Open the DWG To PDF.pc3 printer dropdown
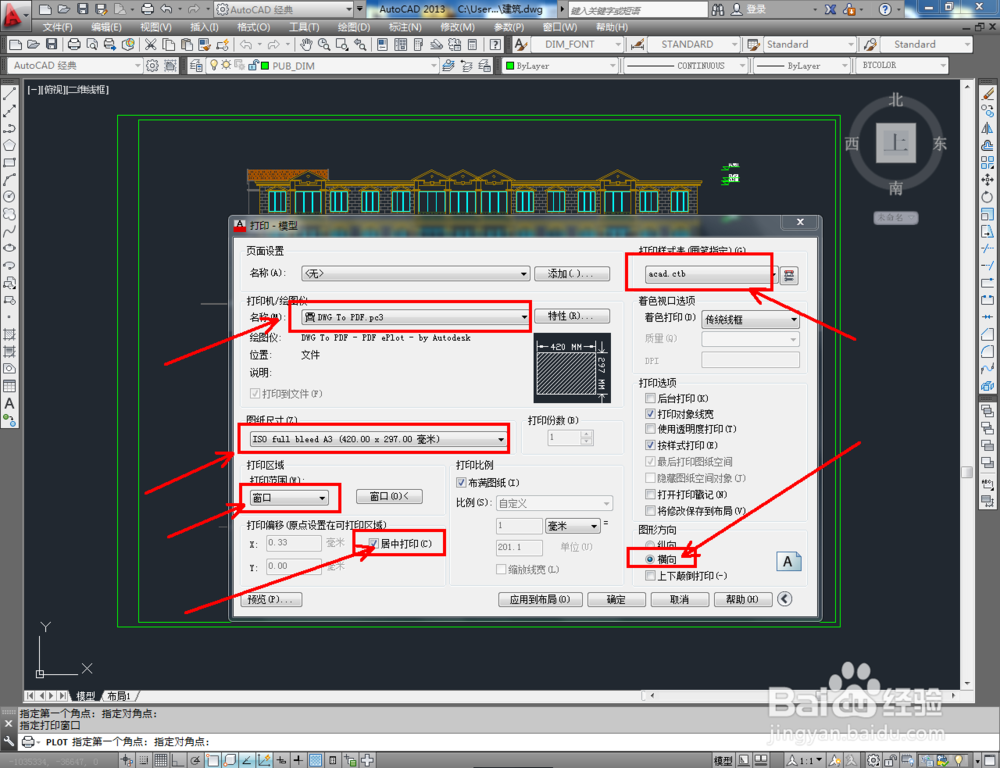The image size is (1000, 768). click(415, 317)
